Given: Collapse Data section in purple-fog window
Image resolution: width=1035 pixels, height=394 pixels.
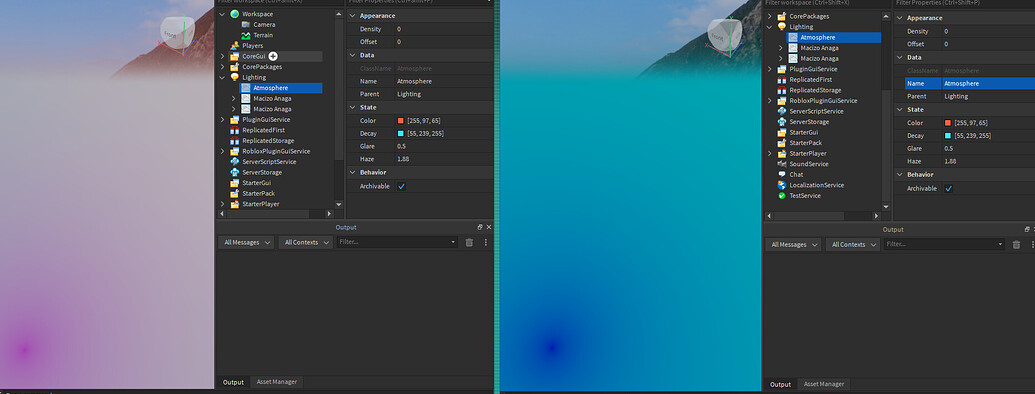Looking at the screenshot, I should pos(352,55).
